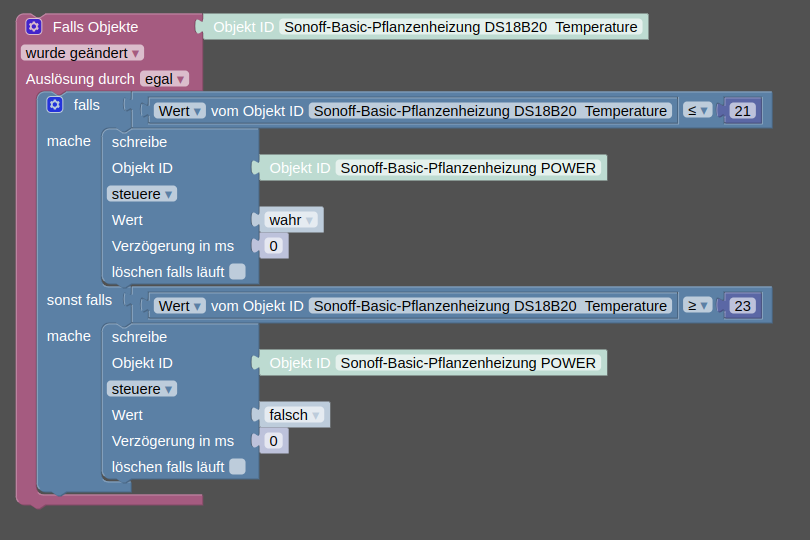The image size is (810, 540).
Task: Open the ≥ comparison operator dropdown
Action: (697, 306)
